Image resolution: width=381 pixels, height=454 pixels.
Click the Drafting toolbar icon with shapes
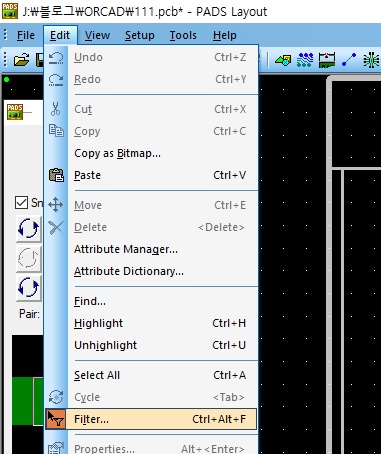283,60
